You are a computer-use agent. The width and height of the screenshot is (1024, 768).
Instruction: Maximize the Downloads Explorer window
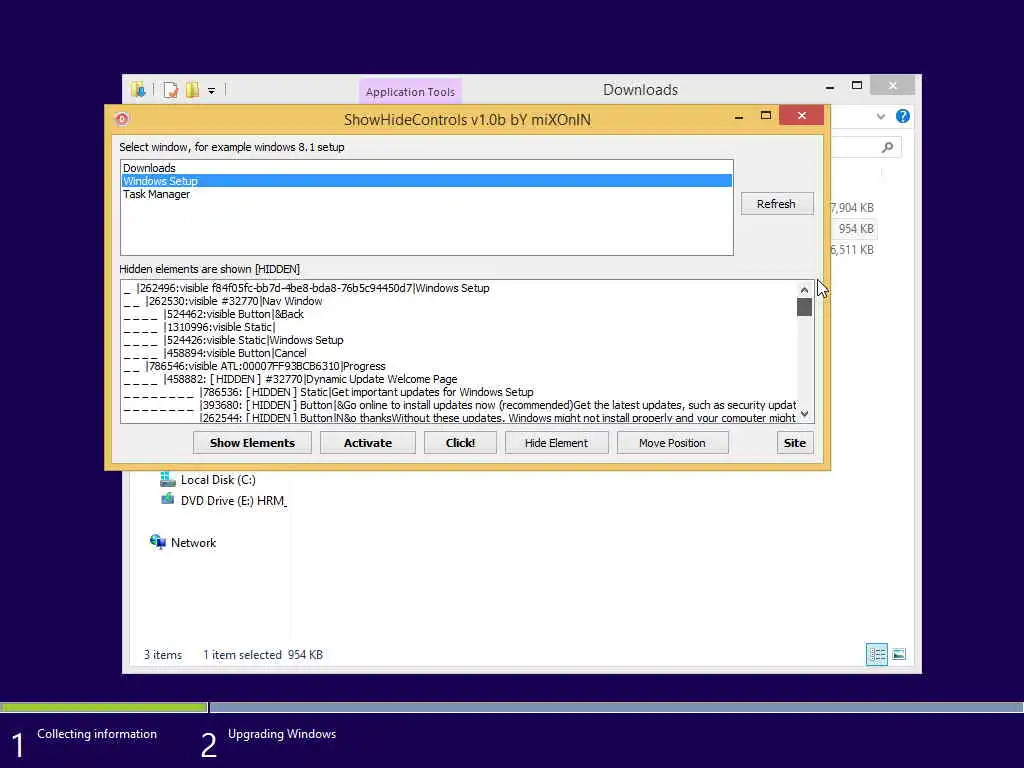tap(857, 86)
